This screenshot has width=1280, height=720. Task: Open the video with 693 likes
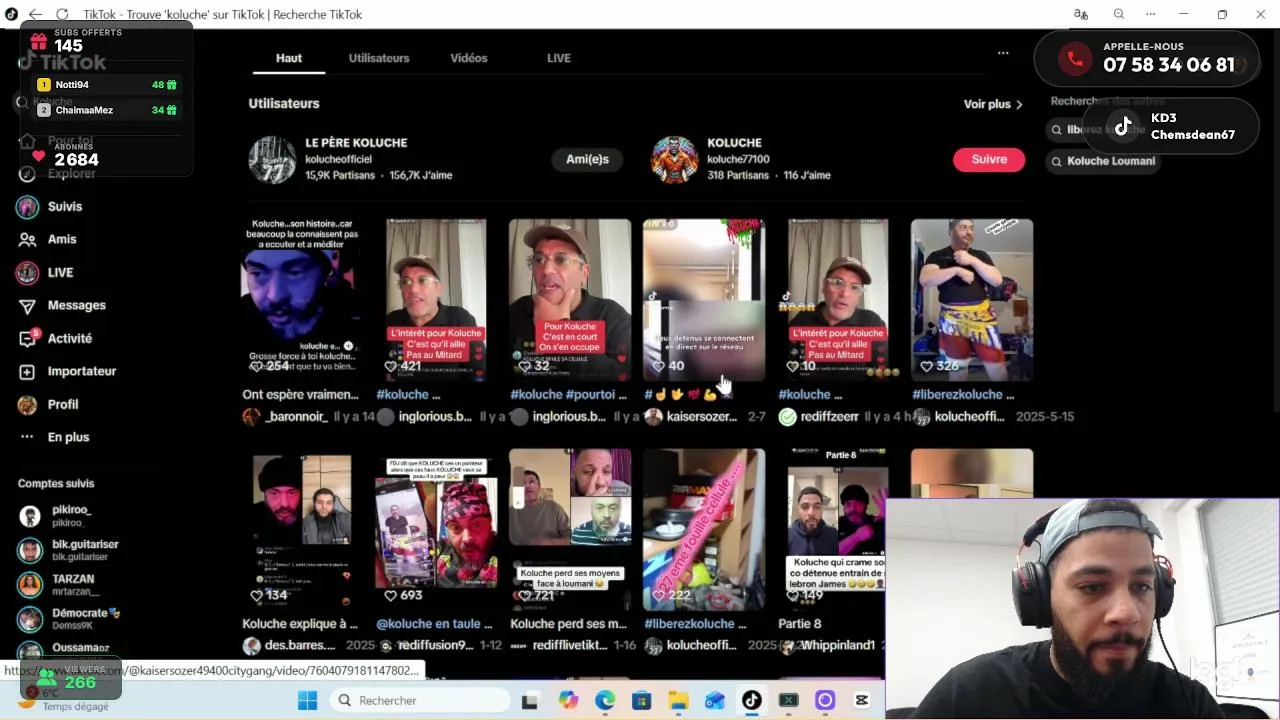[x=436, y=530]
